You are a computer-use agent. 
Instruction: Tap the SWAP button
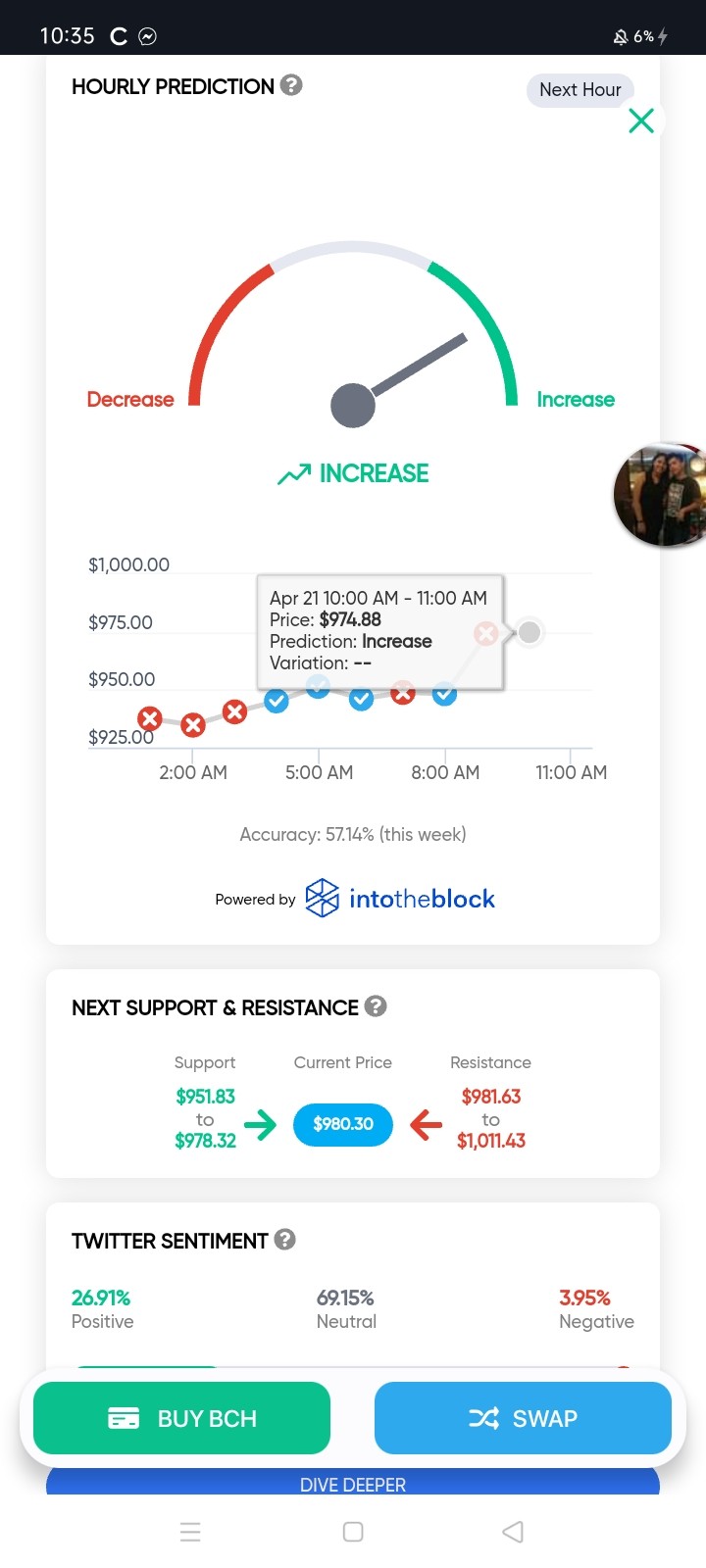pyautogui.click(x=523, y=1418)
